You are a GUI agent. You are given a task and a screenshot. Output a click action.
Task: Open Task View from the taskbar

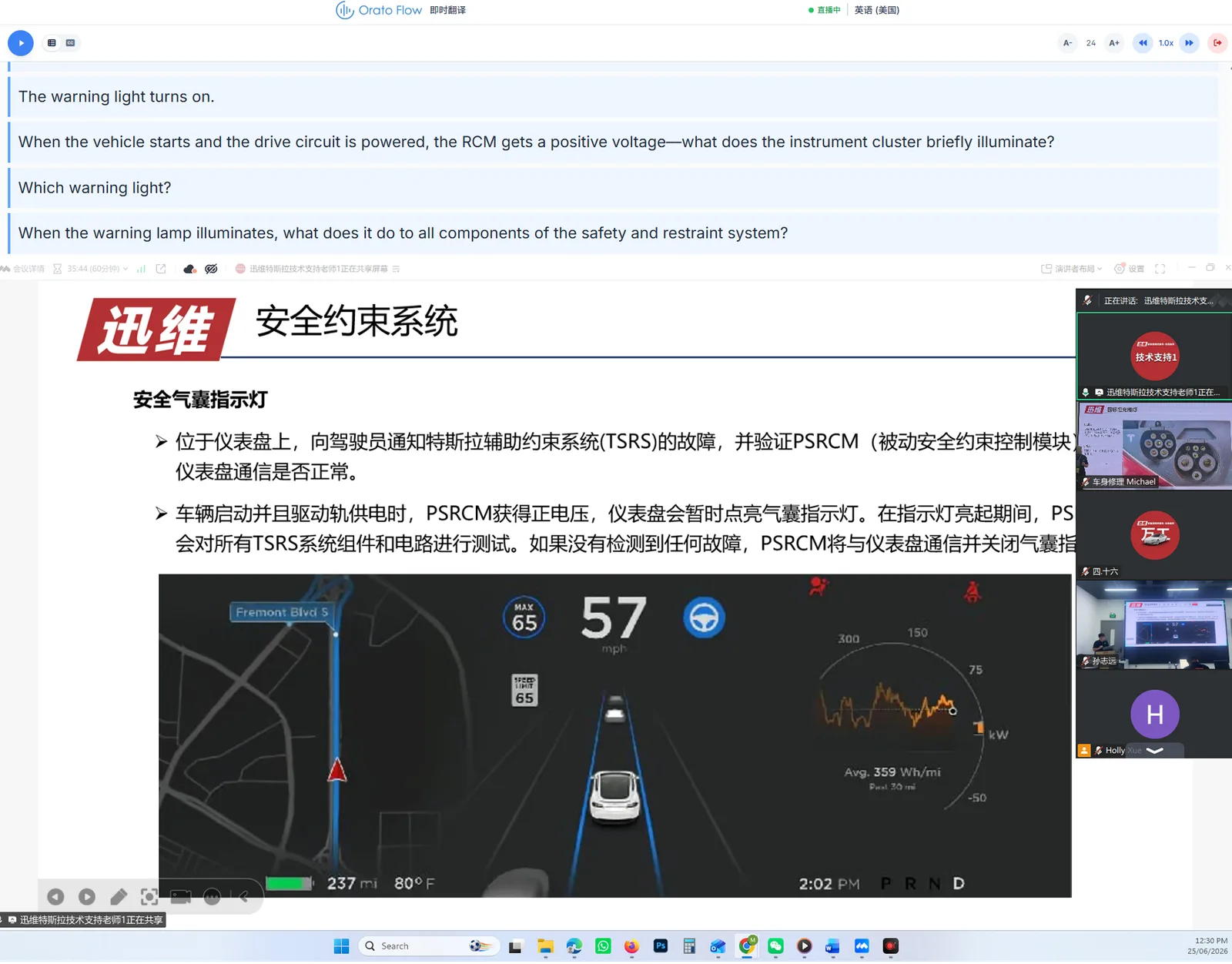516,946
